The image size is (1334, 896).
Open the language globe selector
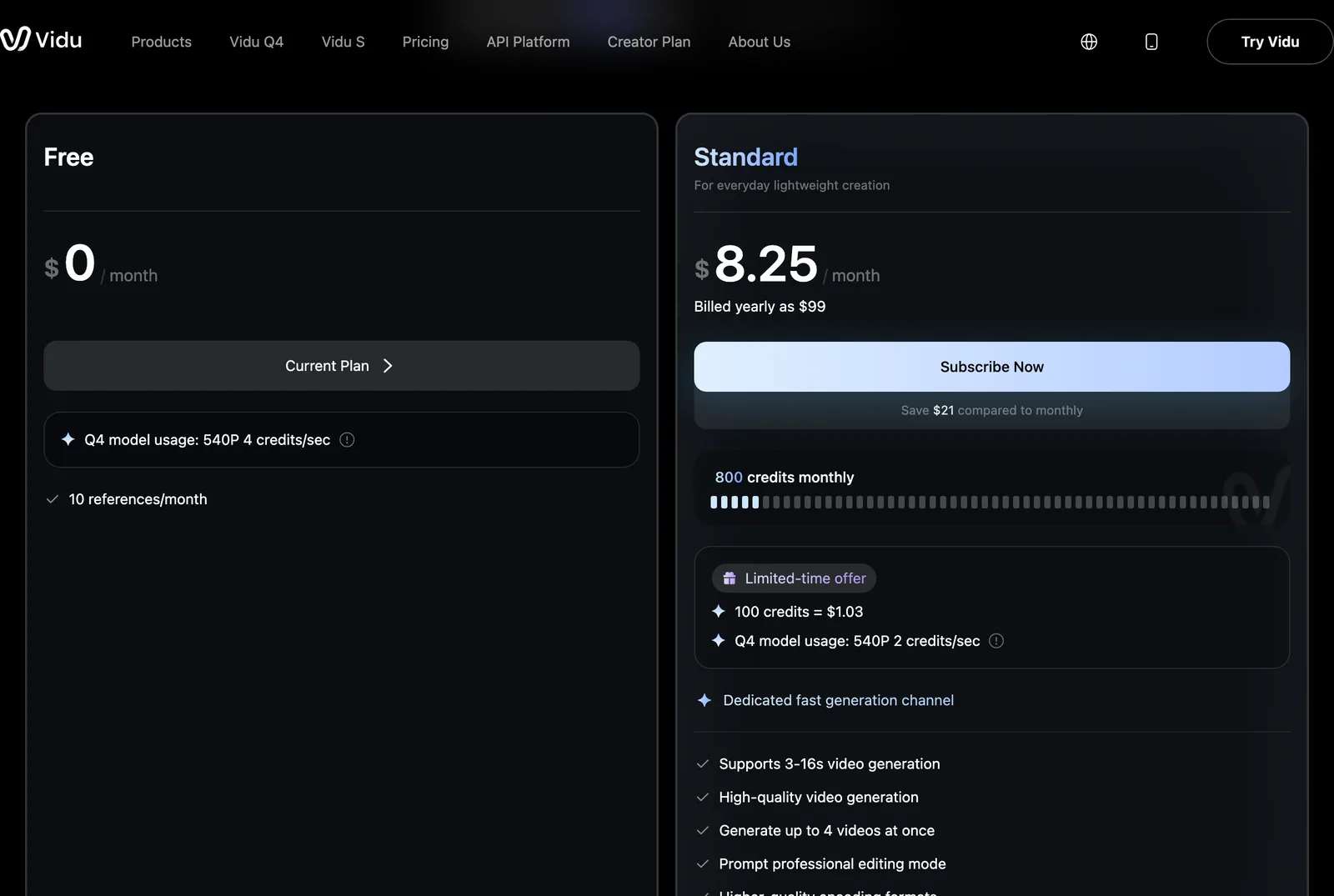[x=1089, y=42]
